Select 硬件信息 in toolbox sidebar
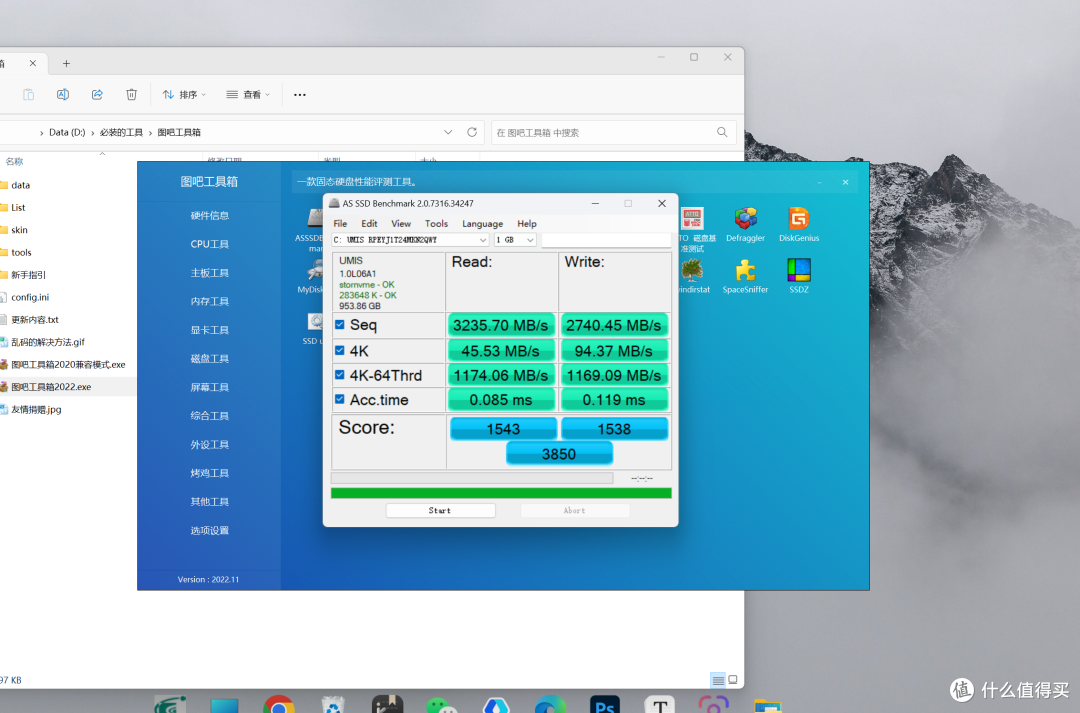This screenshot has height=713, width=1080. 209,216
